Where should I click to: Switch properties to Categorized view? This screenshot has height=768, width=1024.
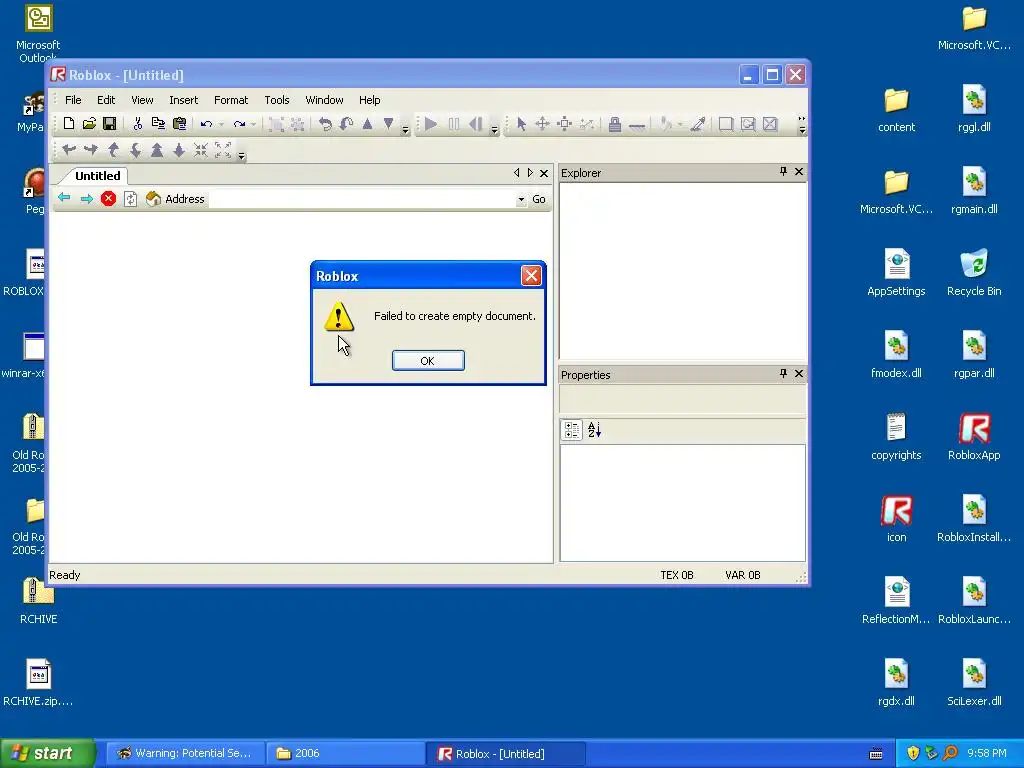pos(571,430)
